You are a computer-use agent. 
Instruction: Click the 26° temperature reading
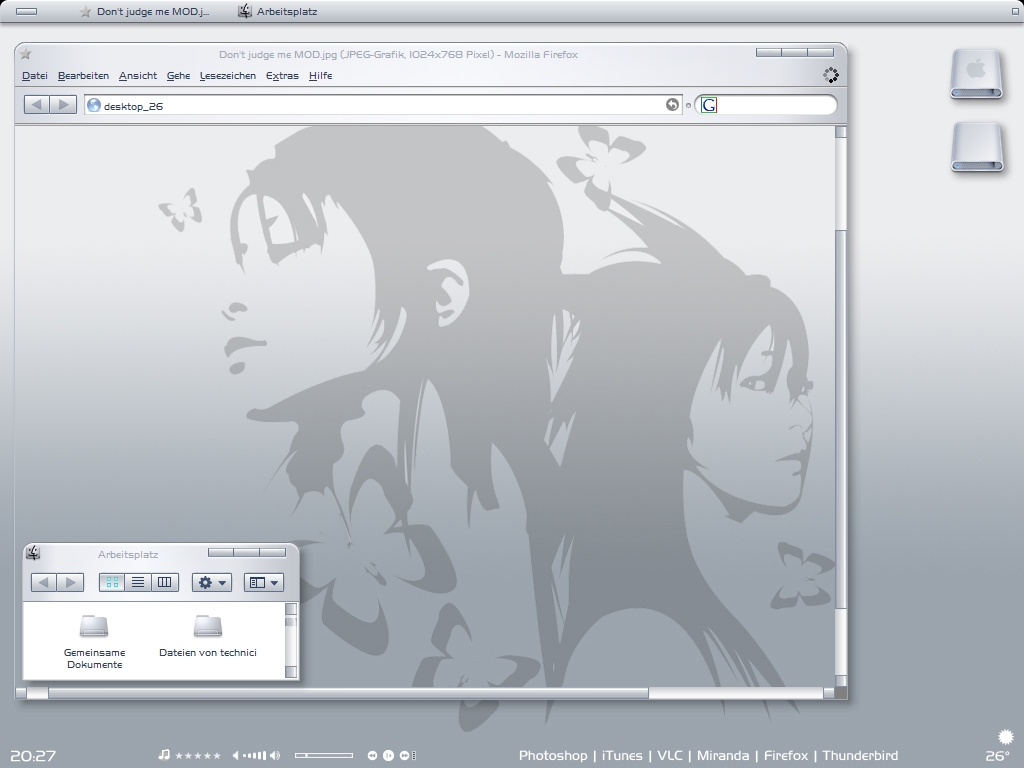coord(997,756)
